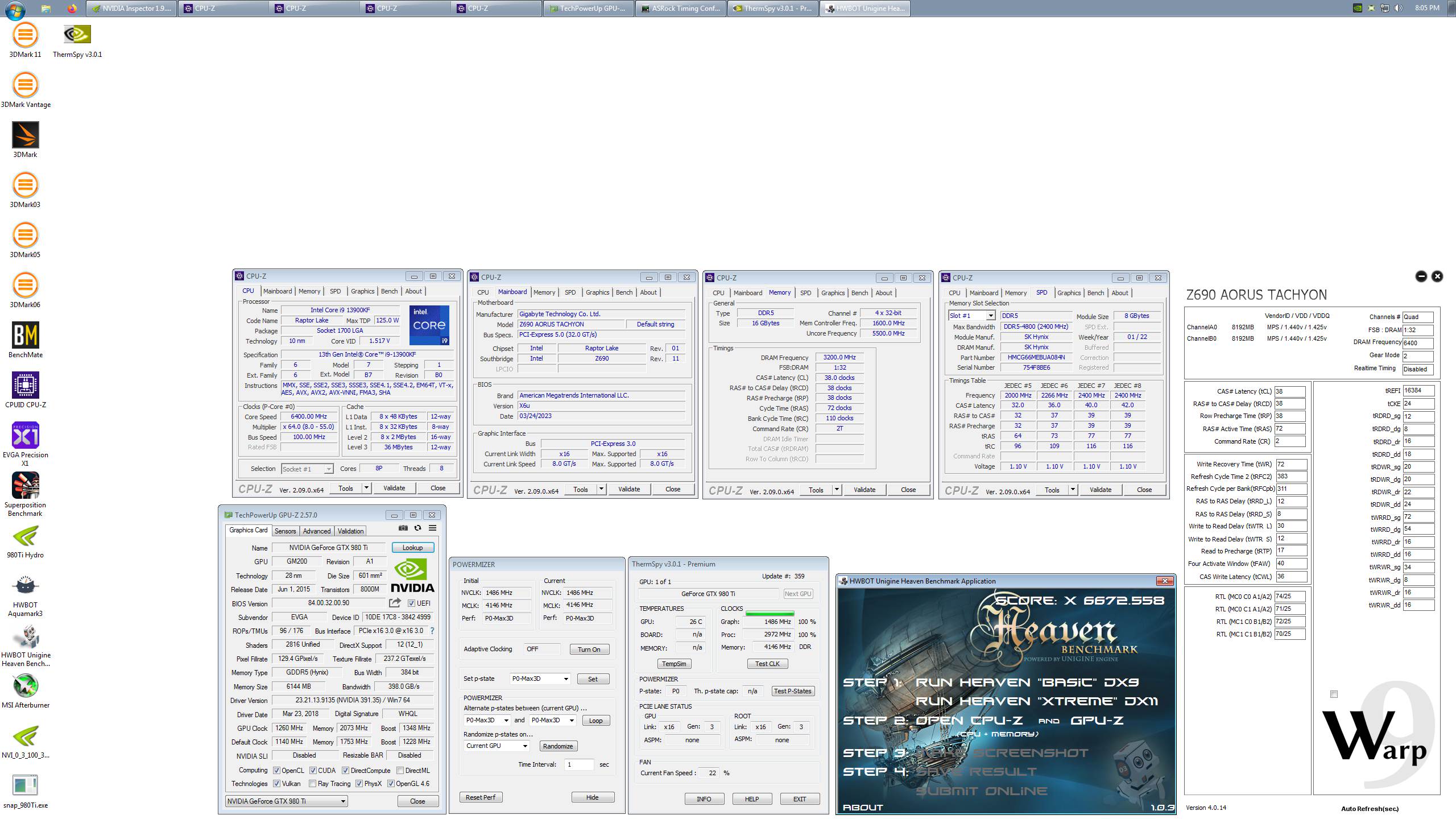Open CPUID CPU-Z desktop icon
This screenshot has width=1456, height=819.
[25, 391]
